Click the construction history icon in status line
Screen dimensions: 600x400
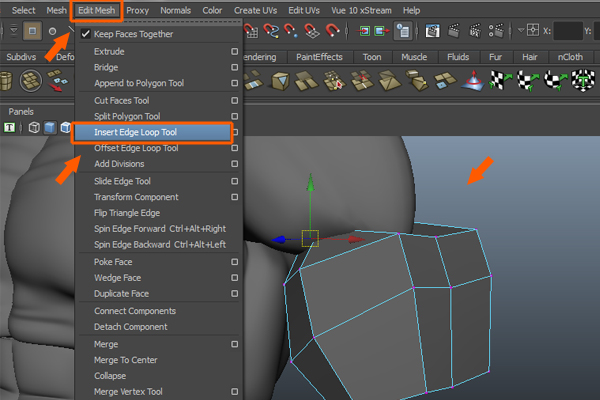(401, 31)
